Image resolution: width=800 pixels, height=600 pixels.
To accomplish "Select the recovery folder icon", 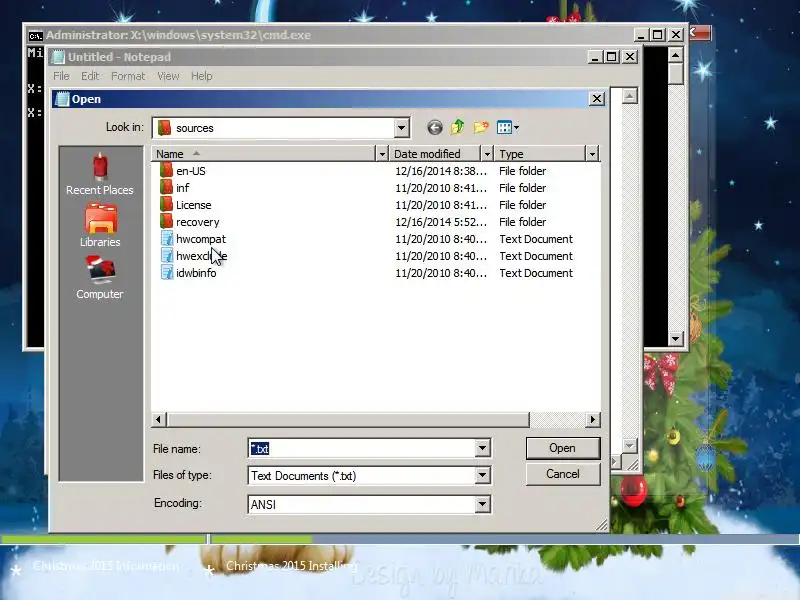I will [x=166, y=222].
